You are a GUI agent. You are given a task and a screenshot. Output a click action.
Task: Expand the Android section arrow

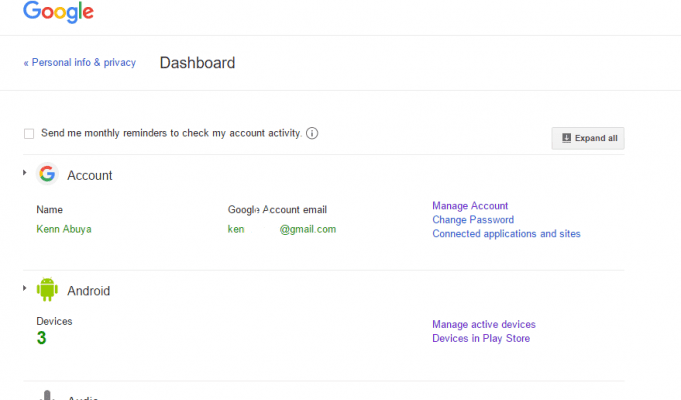coord(25,288)
